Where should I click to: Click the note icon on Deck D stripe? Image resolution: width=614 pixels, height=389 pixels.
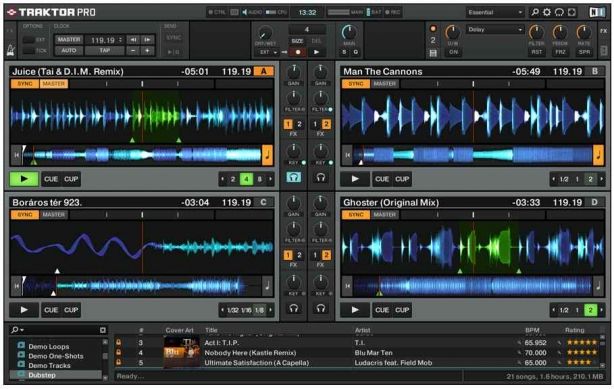[x=598, y=286]
